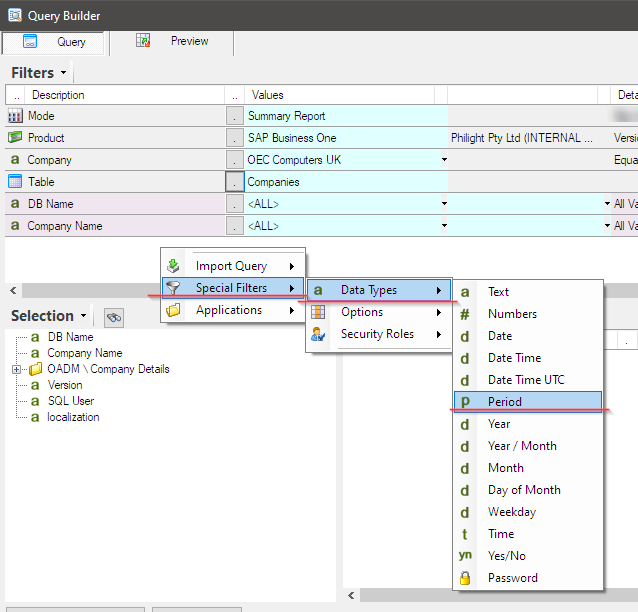Select DB Name in the Selection tree
This screenshot has height=612, width=638.
[x=70, y=337]
